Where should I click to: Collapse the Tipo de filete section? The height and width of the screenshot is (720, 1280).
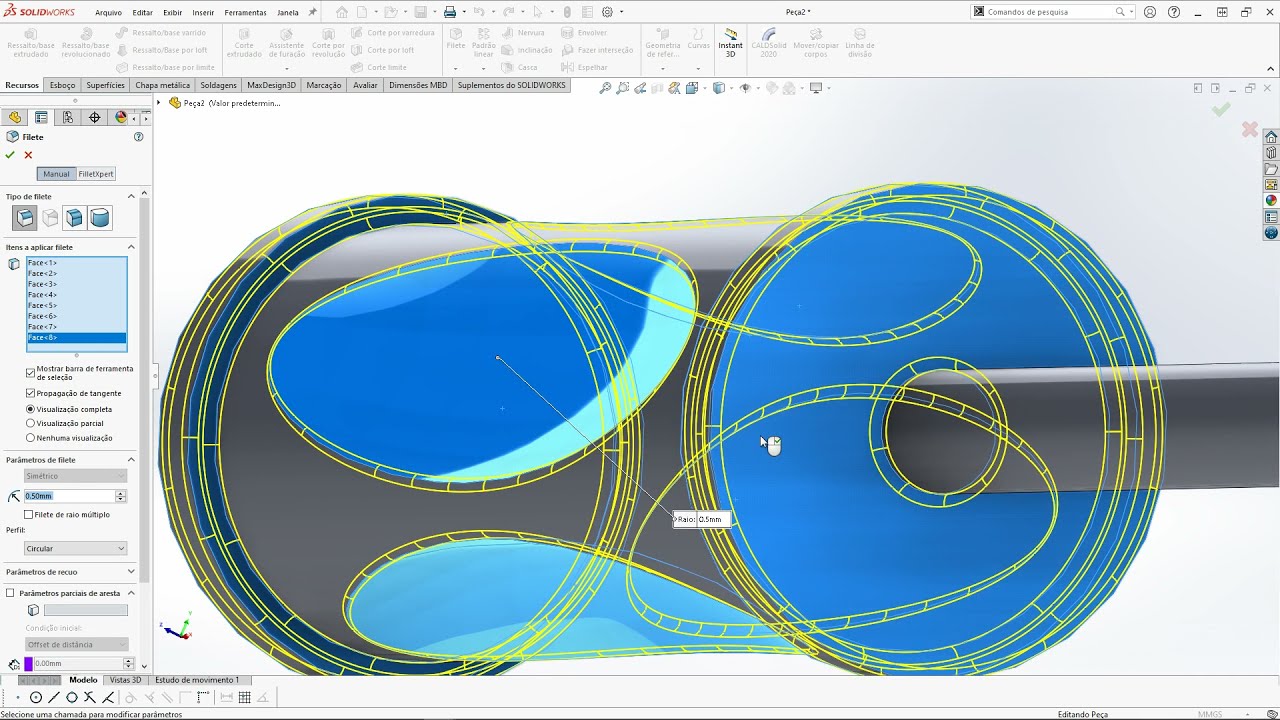tap(131, 197)
